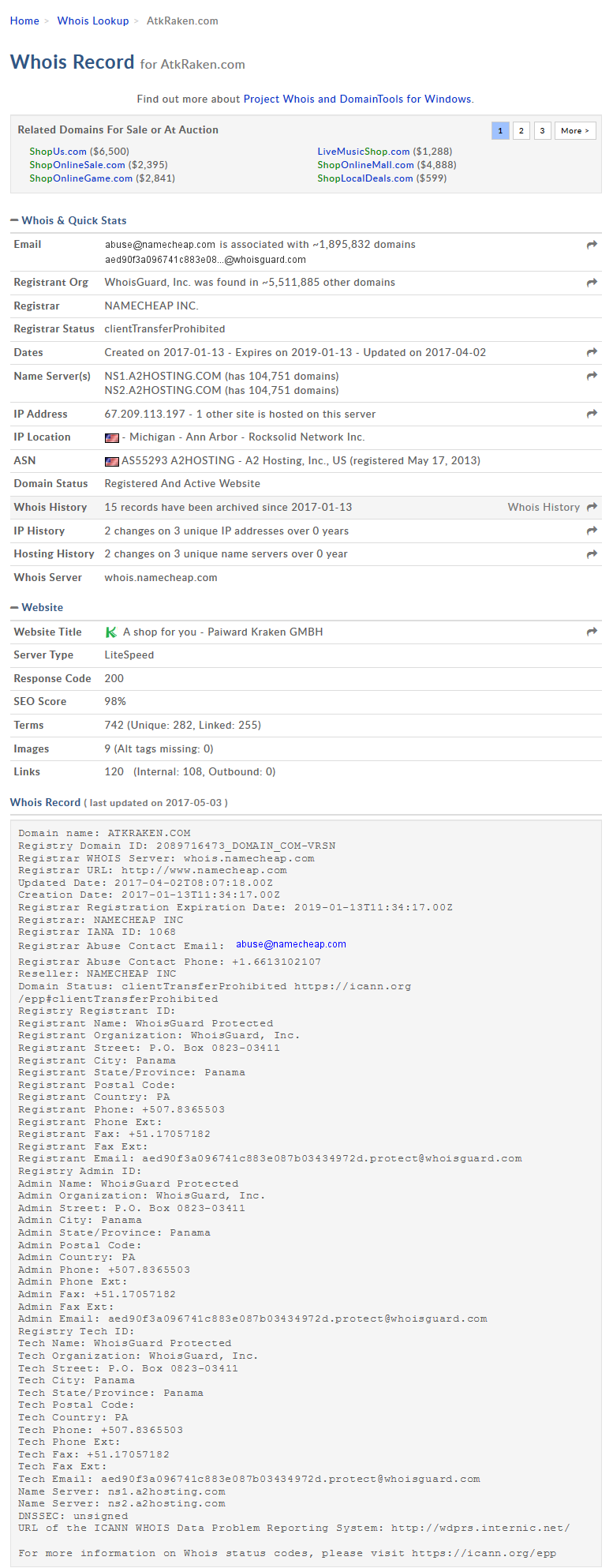Click the arrow icon in Dates row
Viewport: 613px width, 1568px height.
coord(592,353)
